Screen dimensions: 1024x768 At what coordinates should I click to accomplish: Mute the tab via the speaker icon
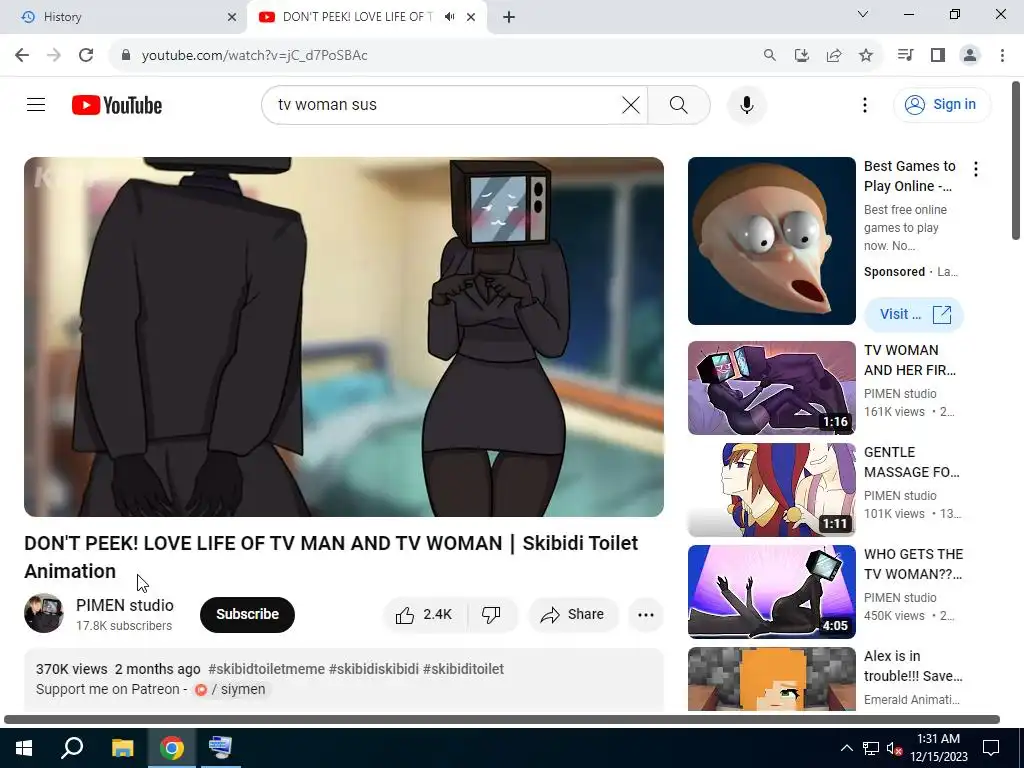coord(449,17)
